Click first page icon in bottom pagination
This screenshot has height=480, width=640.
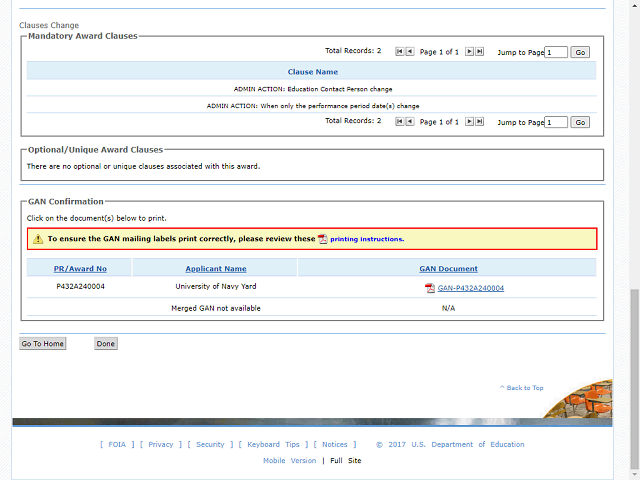coord(400,121)
